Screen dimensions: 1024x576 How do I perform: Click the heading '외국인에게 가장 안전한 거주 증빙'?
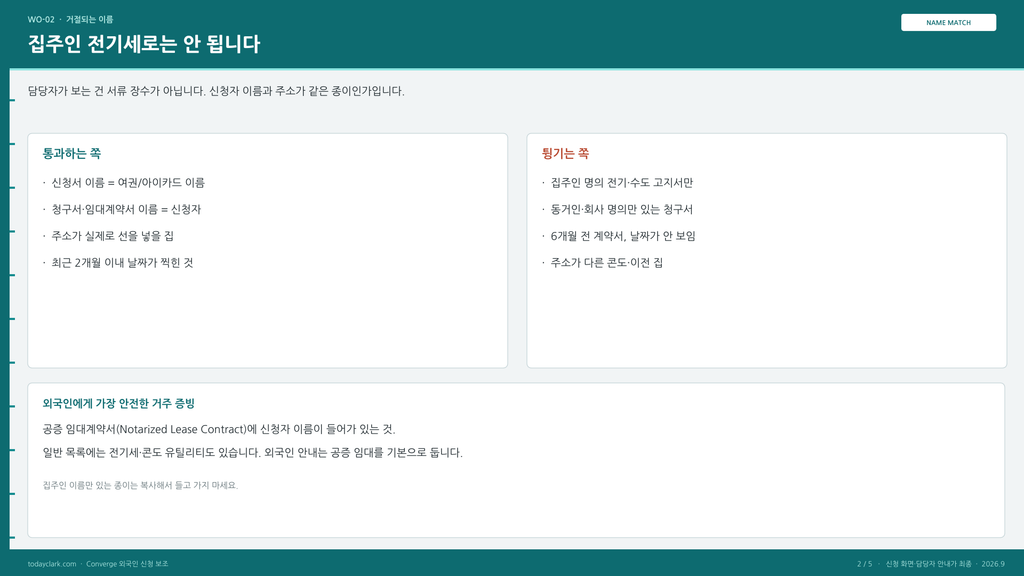[119, 404]
